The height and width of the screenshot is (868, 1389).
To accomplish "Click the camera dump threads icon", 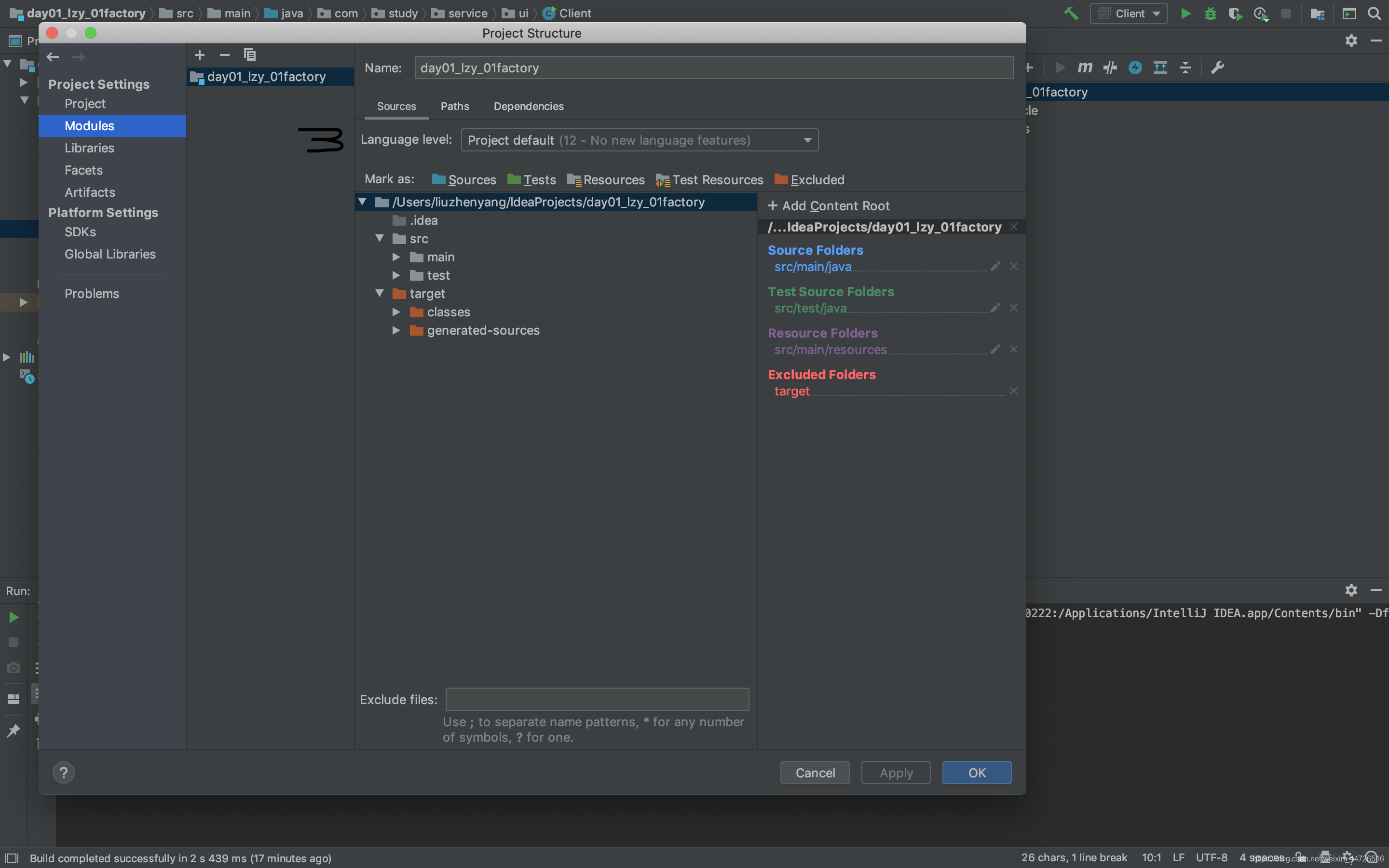I will pyautogui.click(x=13, y=668).
